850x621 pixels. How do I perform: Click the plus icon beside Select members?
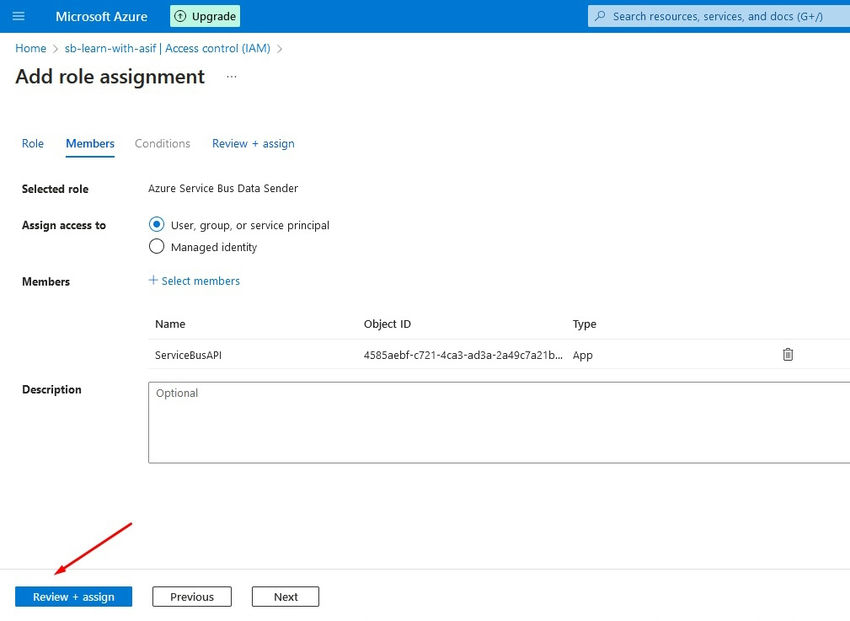click(153, 281)
